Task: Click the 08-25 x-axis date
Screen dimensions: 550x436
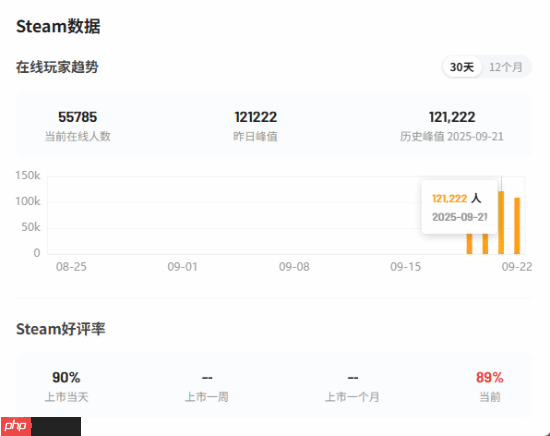Action: pyautogui.click(x=71, y=267)
